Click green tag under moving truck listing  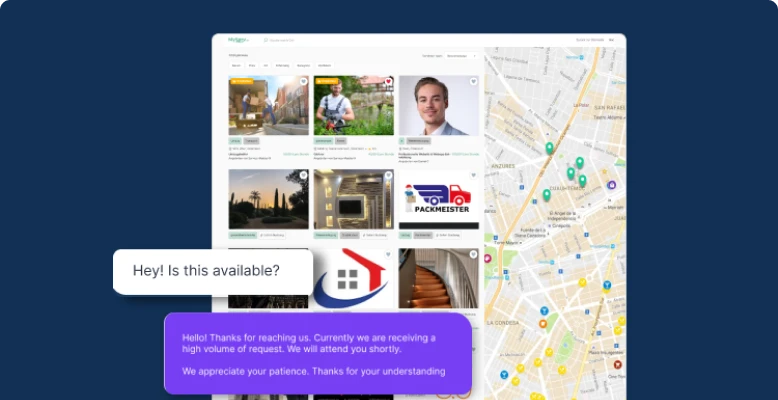(235, 141)
